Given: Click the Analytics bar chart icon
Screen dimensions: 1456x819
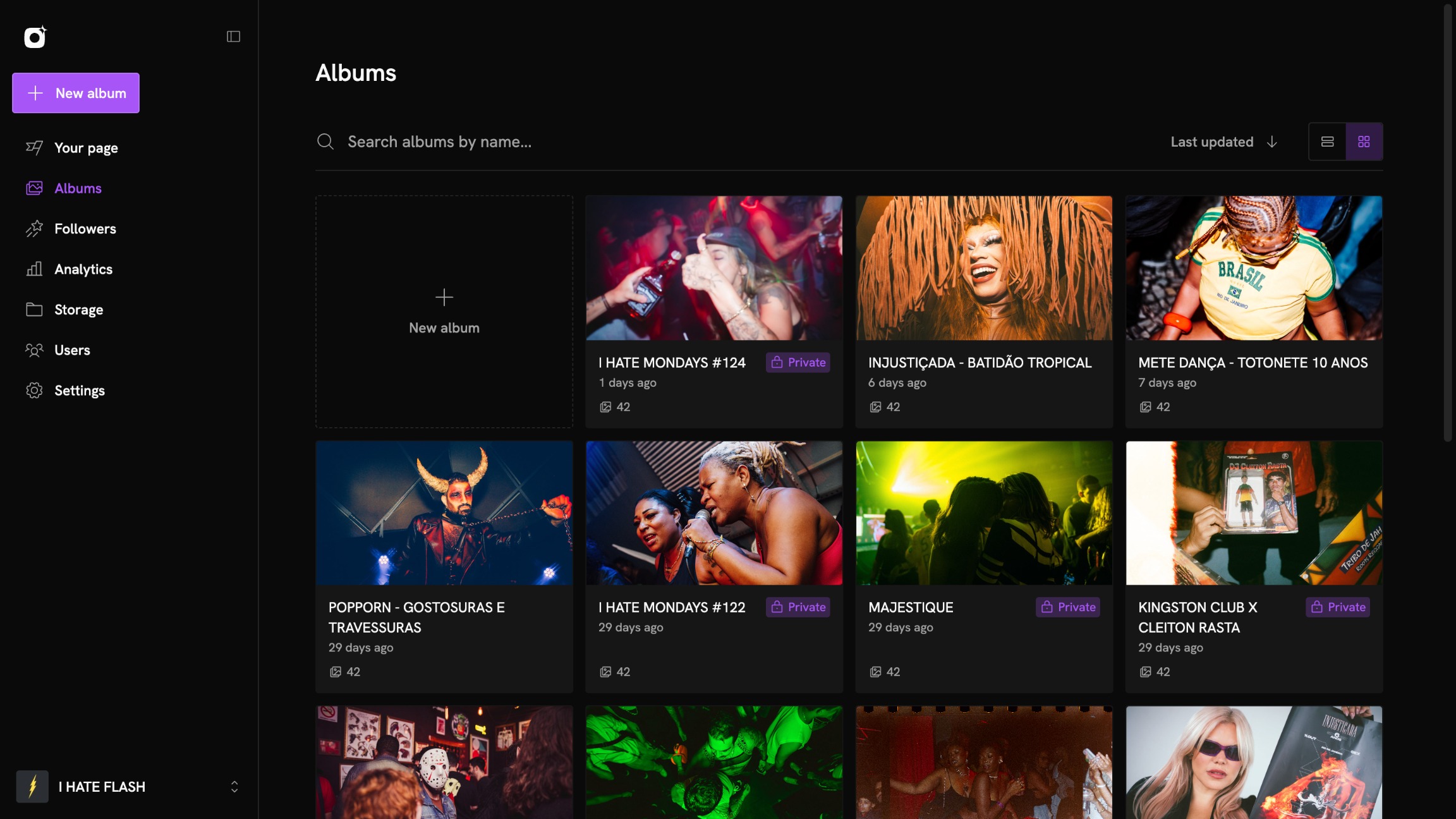Looking at the screenshot, I should pyautogui.click(x=34, y=269).
